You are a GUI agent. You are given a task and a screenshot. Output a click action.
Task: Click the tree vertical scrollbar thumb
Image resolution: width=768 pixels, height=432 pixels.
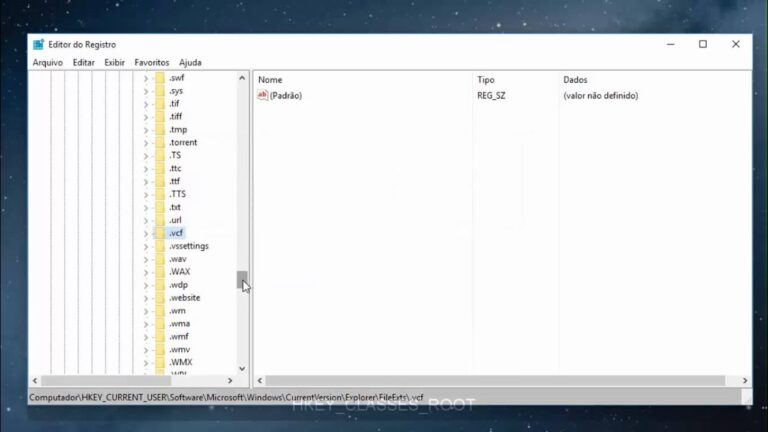click(242, 280)
